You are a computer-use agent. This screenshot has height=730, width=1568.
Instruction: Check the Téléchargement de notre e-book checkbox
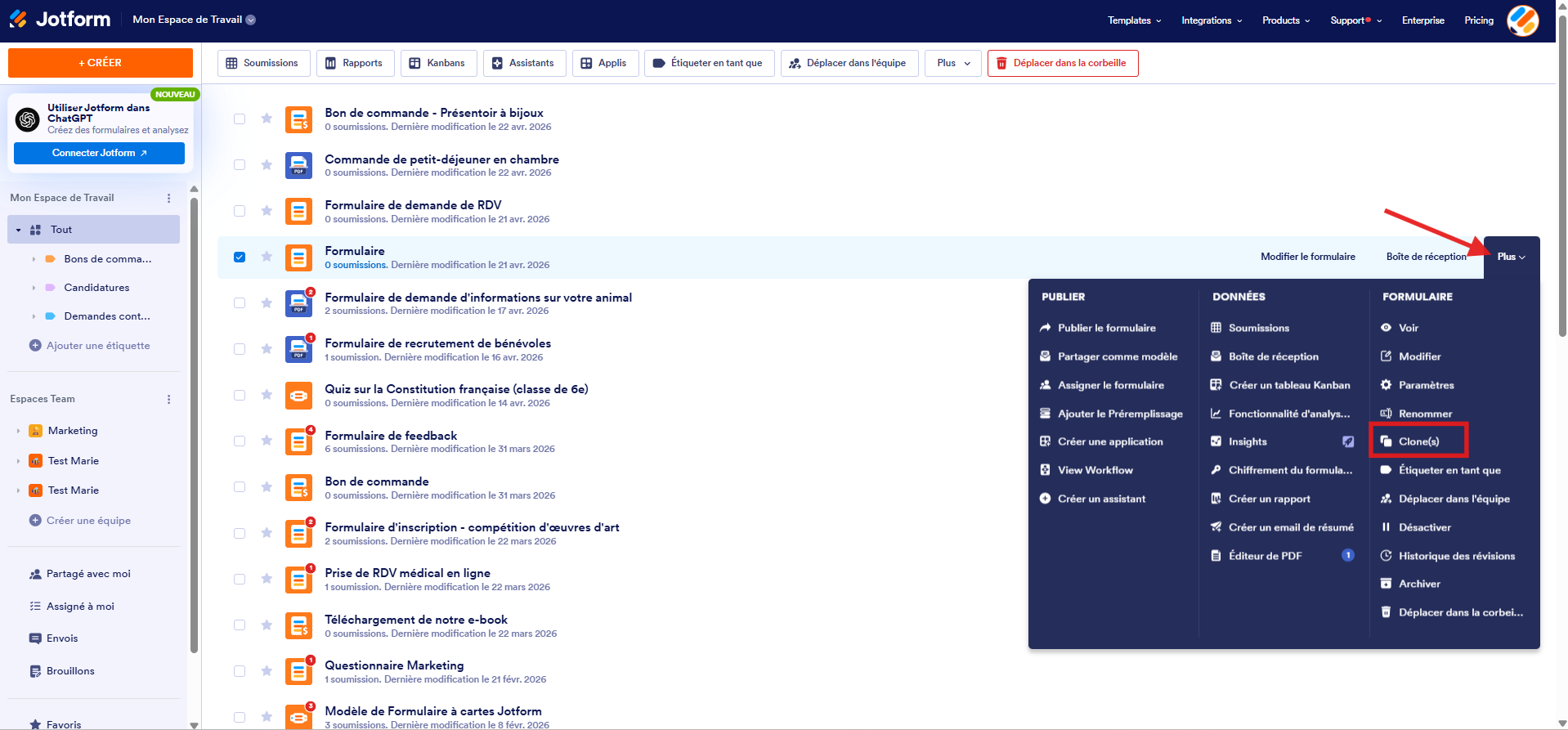240,625
